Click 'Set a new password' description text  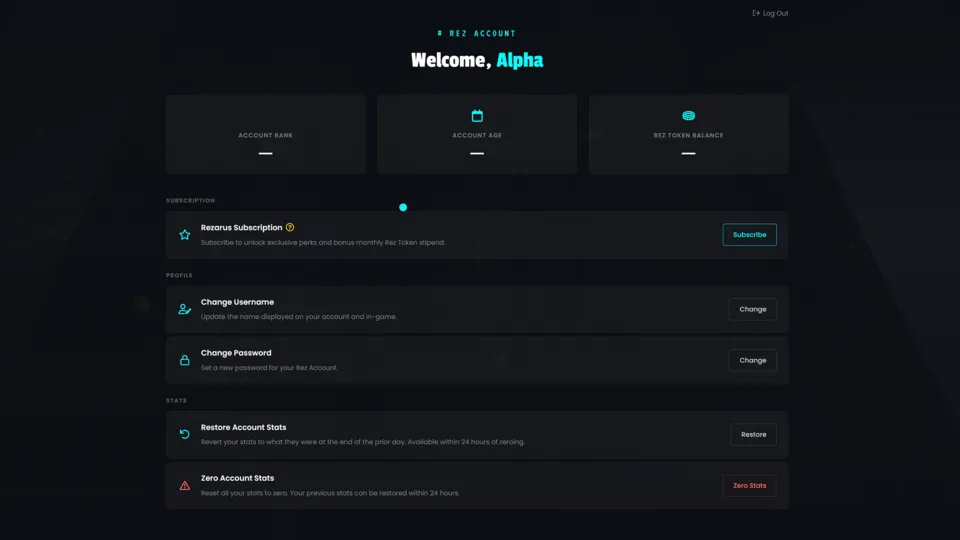(269, 368)
